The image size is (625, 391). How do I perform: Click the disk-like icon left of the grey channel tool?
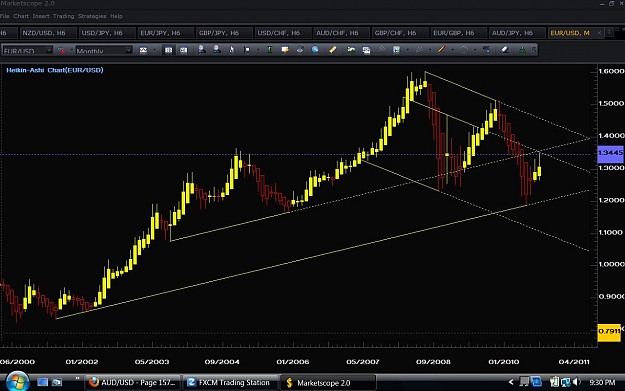[396, 50]
